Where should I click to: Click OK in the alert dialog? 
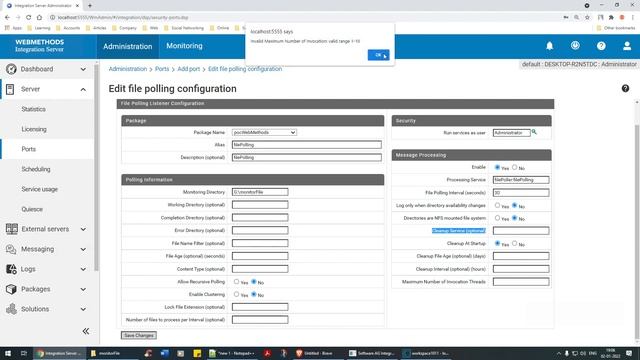tap(378, 55)
